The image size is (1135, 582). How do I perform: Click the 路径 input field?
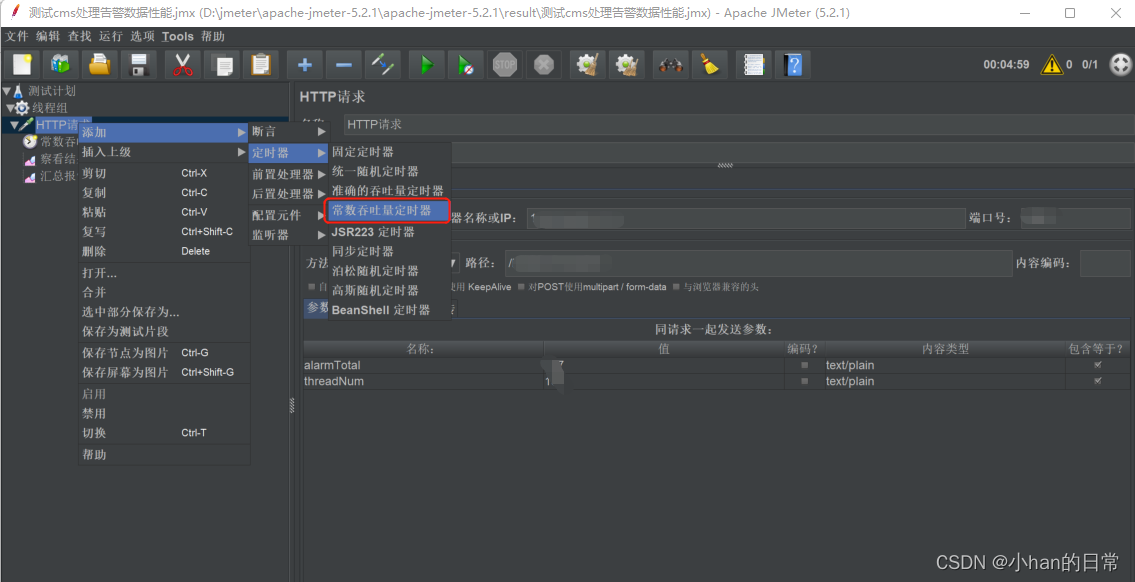pos(758,263)
